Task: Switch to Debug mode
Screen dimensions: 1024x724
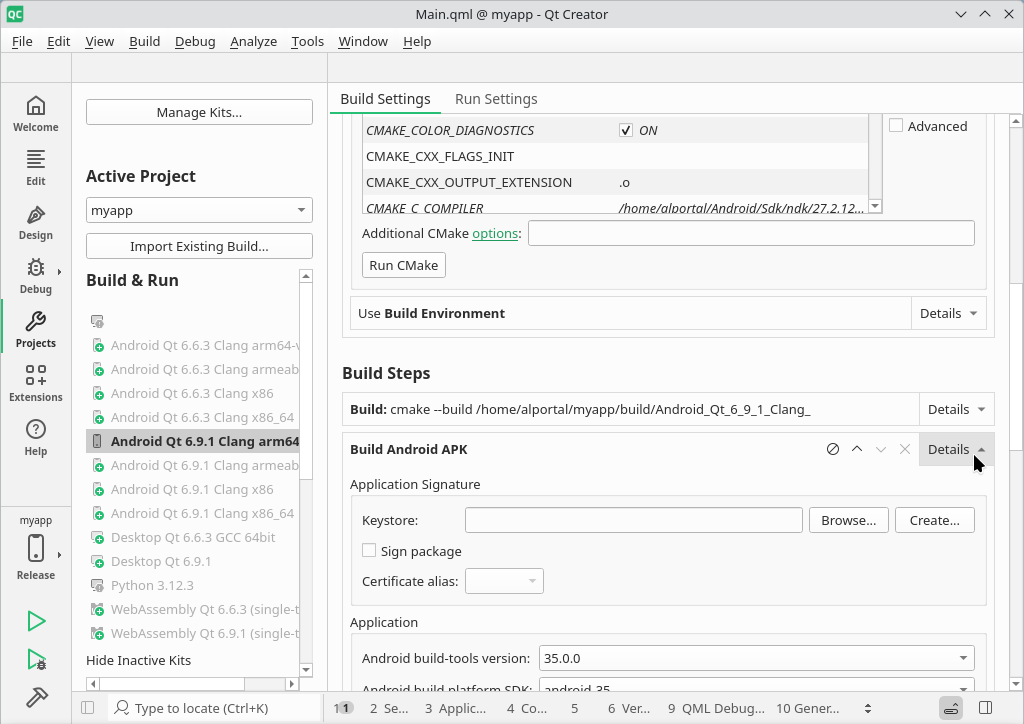Action: pos(36,276)
